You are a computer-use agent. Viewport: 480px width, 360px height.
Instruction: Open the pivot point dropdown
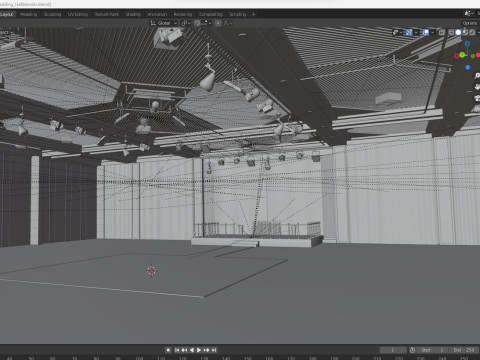(x=186, y=23)
